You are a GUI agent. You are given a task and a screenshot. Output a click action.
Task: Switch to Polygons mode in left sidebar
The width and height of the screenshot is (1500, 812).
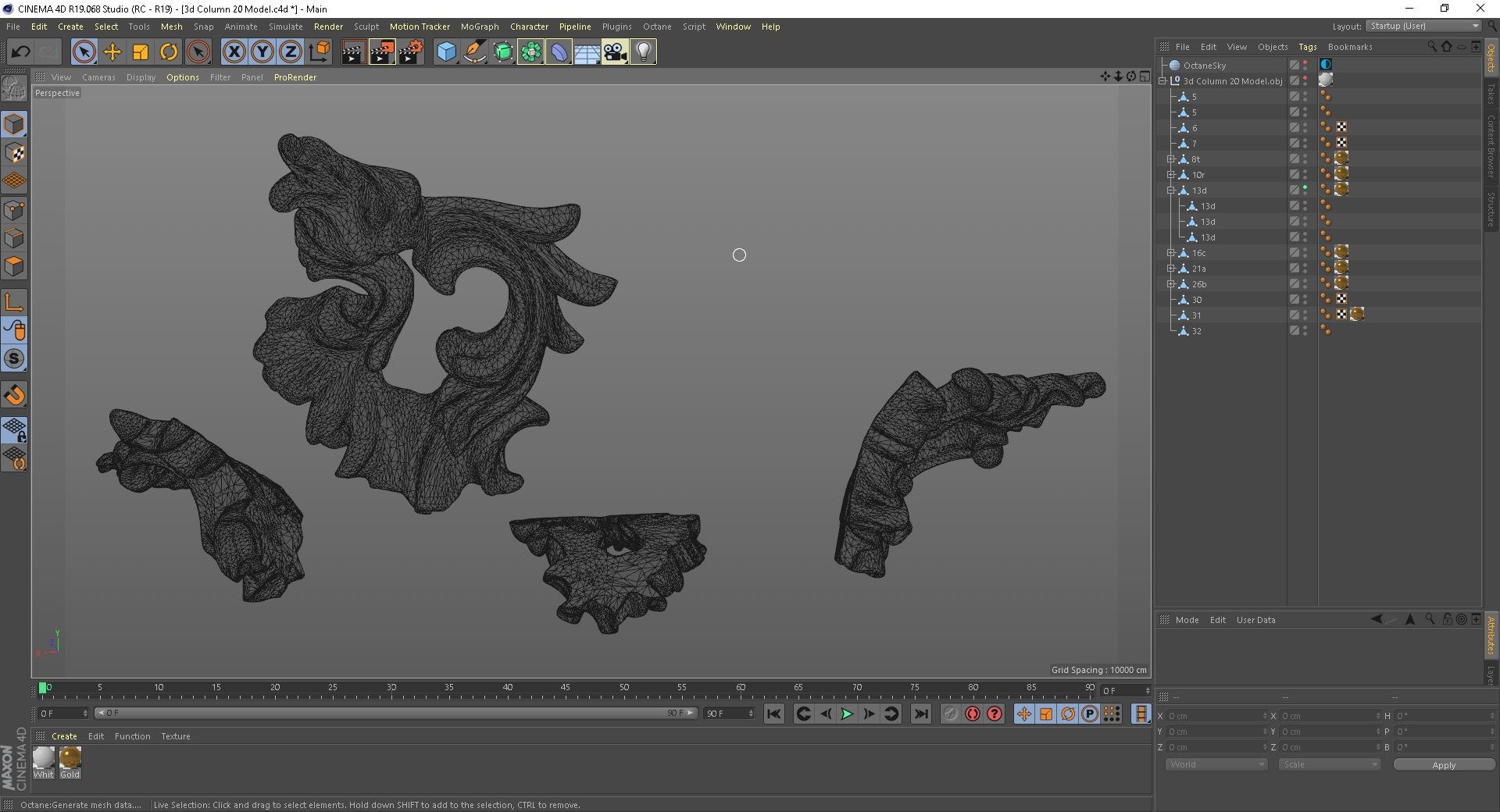click(14, 266)
